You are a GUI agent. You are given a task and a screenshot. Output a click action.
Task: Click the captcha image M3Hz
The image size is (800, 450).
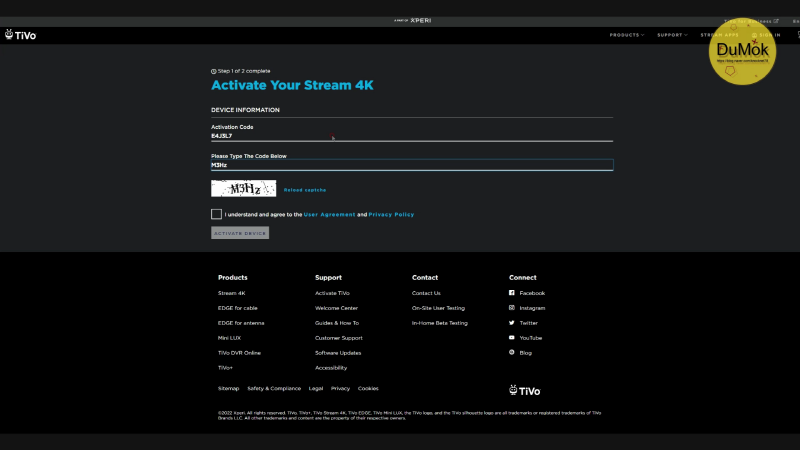point(243,188)
